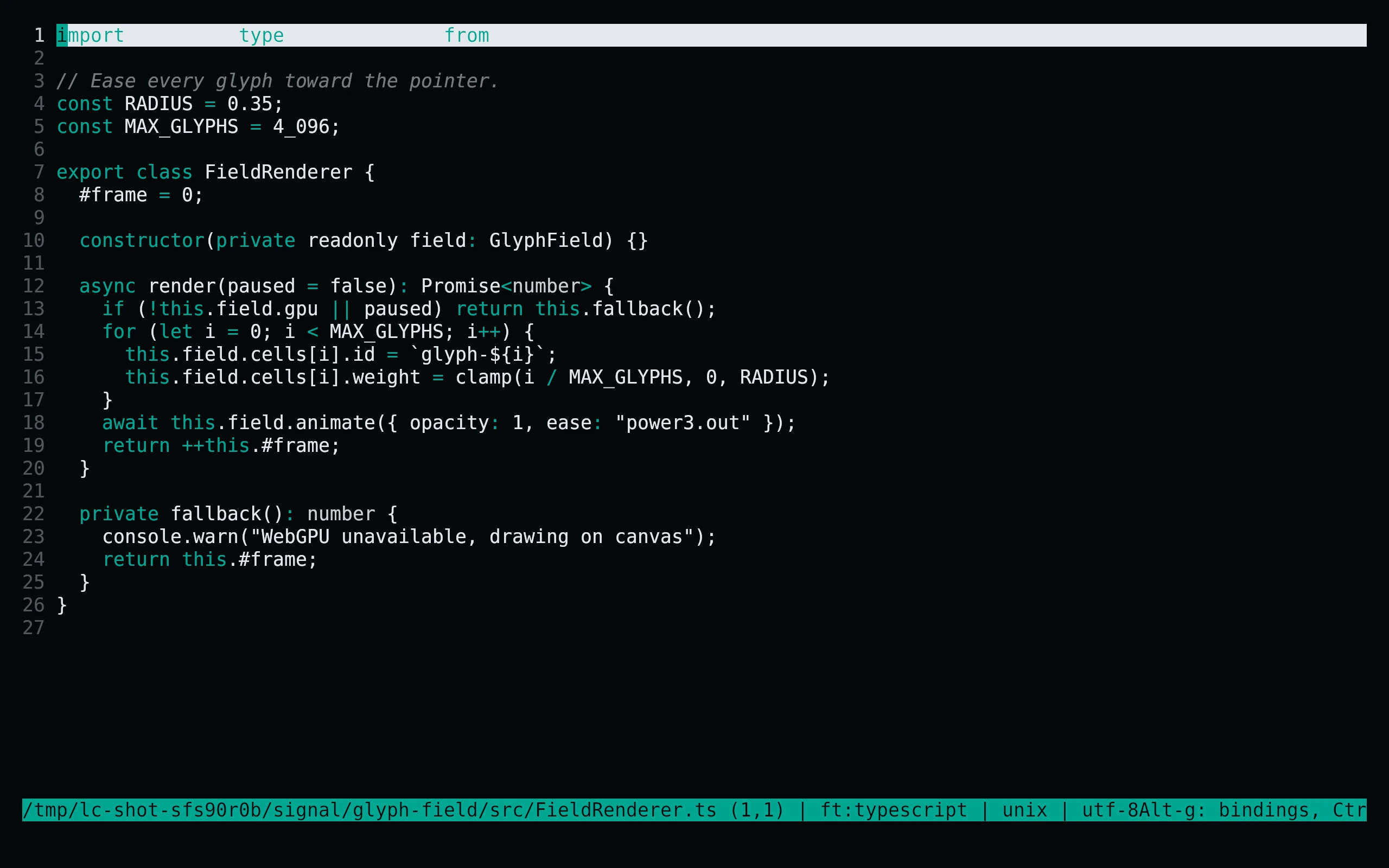Click 'i++' in the for loop header
1389x868 pixels.
click(x=483, y=332)
